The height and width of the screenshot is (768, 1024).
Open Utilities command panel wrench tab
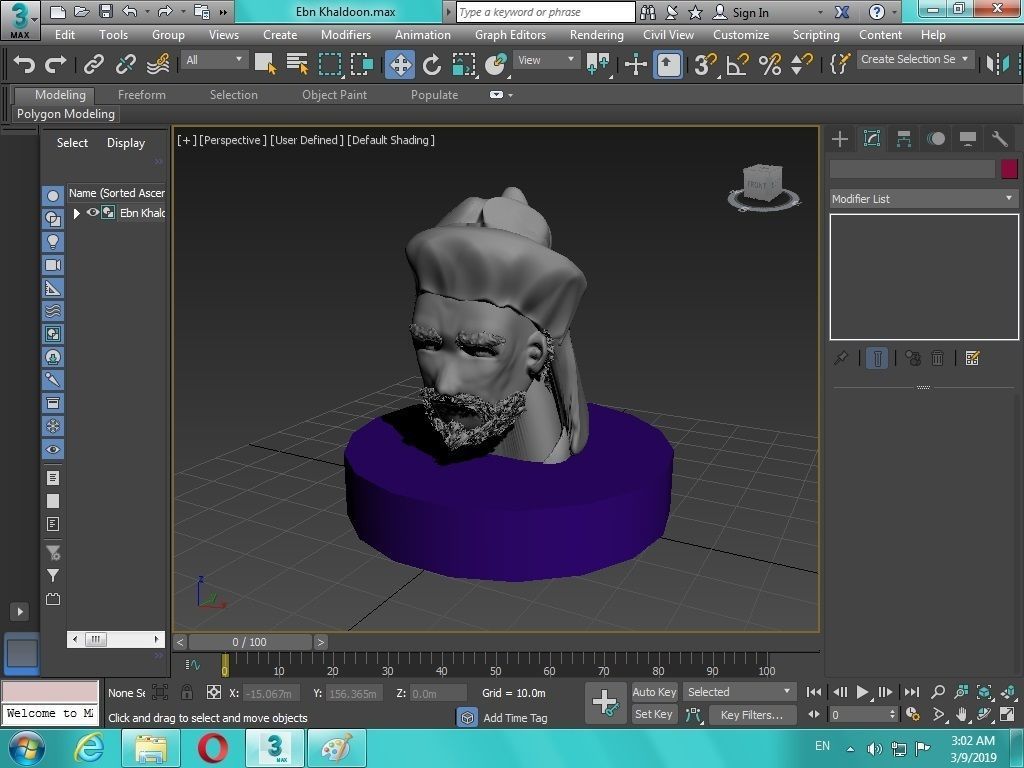(x=1000, y=138)
